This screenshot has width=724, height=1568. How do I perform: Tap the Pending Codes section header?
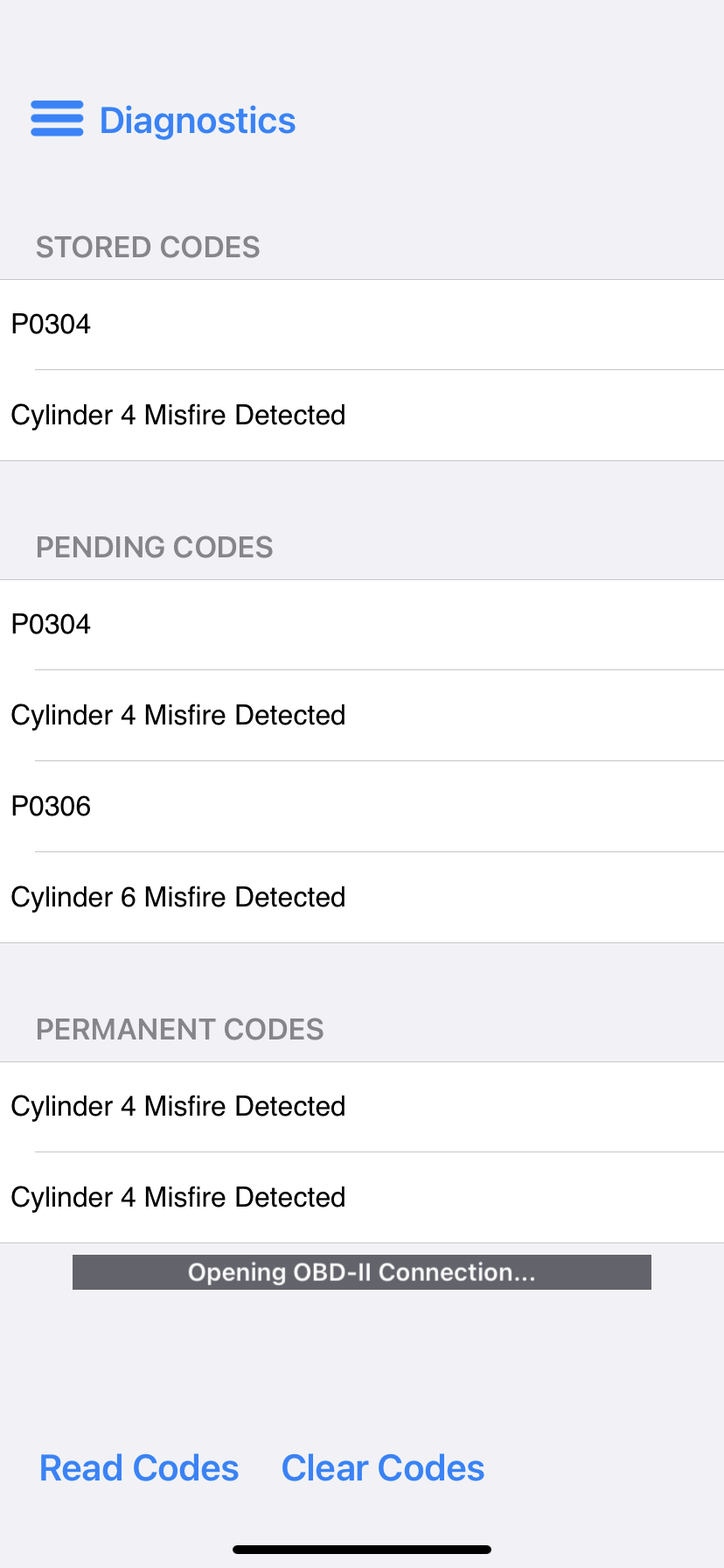coord(155,548)
